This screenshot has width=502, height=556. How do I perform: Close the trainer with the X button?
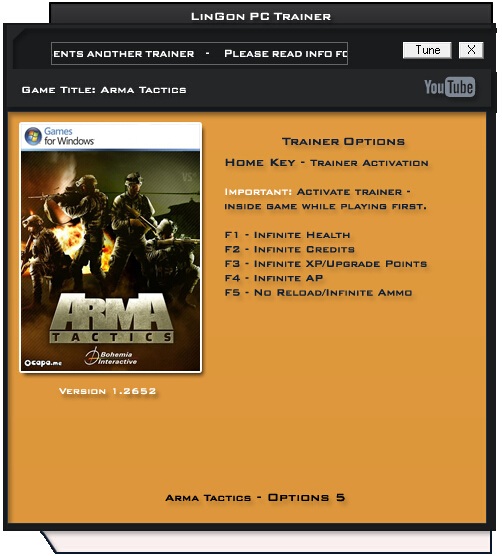(x=471, y=50)
